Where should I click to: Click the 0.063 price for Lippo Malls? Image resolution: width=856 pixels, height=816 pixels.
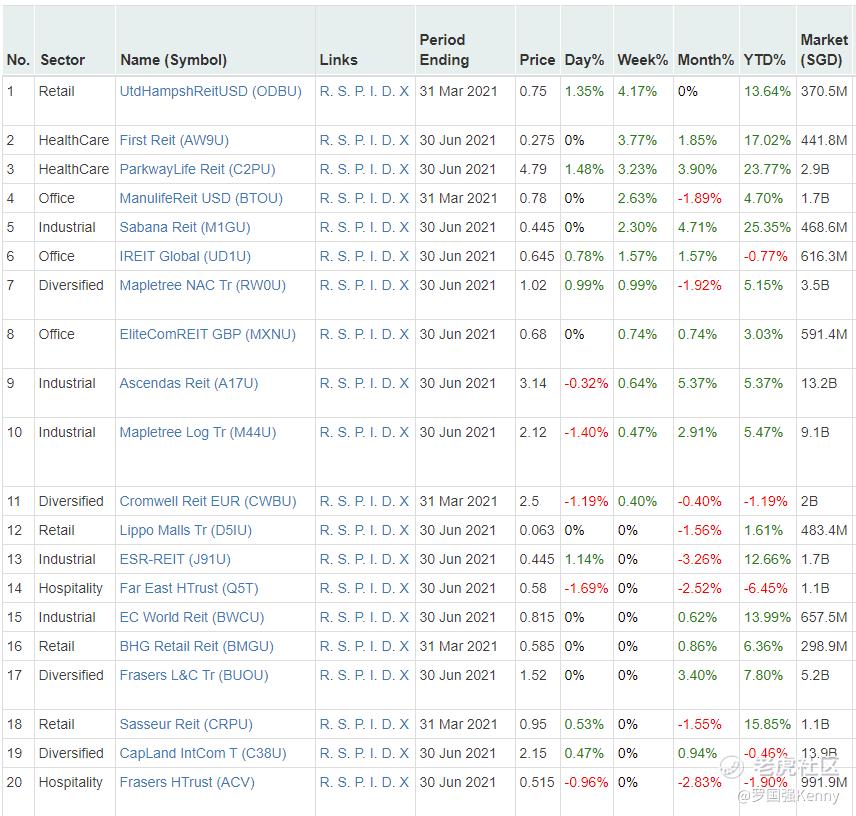point(537,530)
